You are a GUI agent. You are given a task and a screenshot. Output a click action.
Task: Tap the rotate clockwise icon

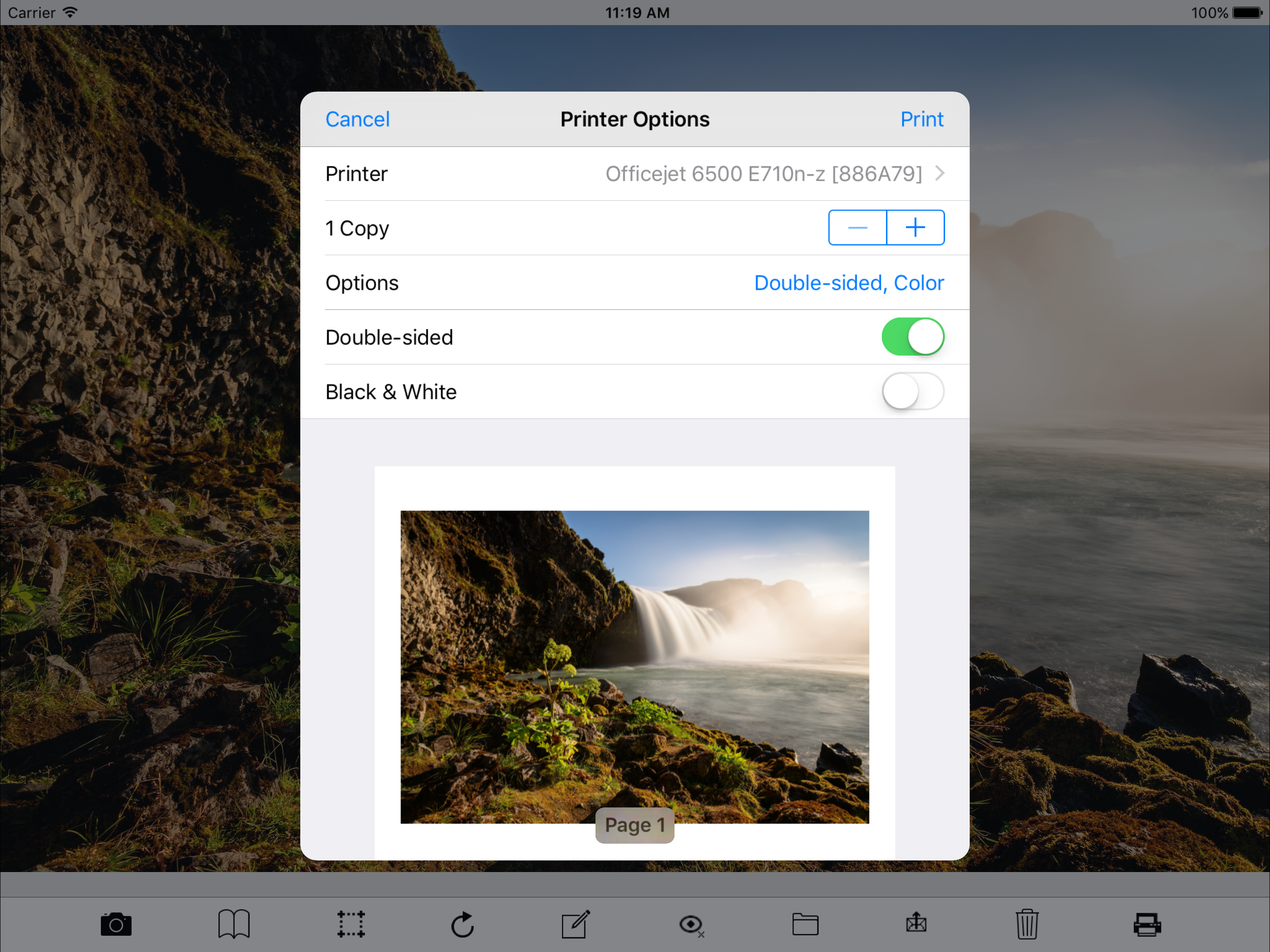coord(463,924)
